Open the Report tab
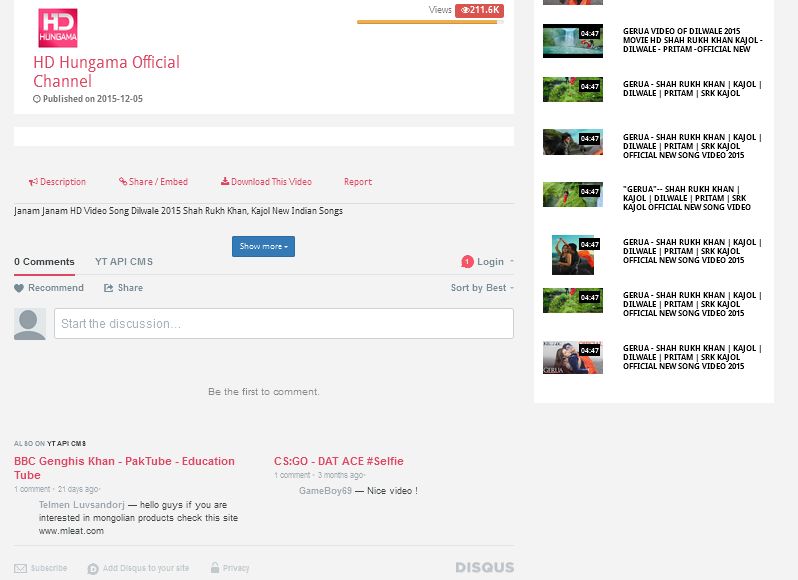The height and width of the screenshot is (580, 798). (357, 182)
